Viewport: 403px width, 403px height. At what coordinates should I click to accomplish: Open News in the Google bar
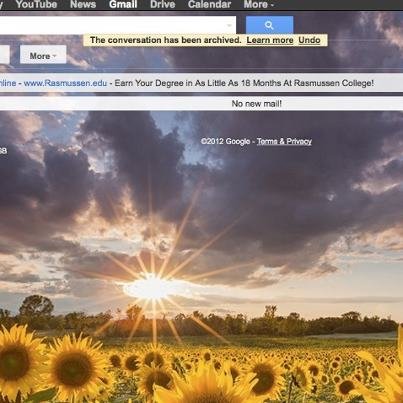[83, 4]
